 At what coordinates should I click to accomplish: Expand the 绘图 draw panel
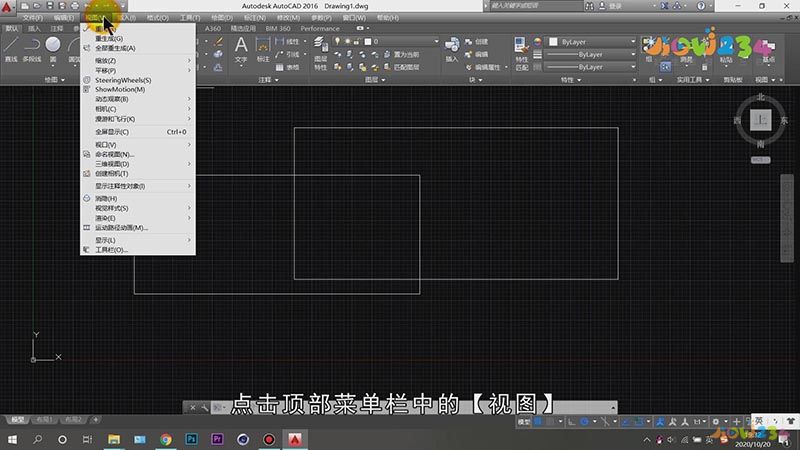pyautogui.click(x=55, y=80)
